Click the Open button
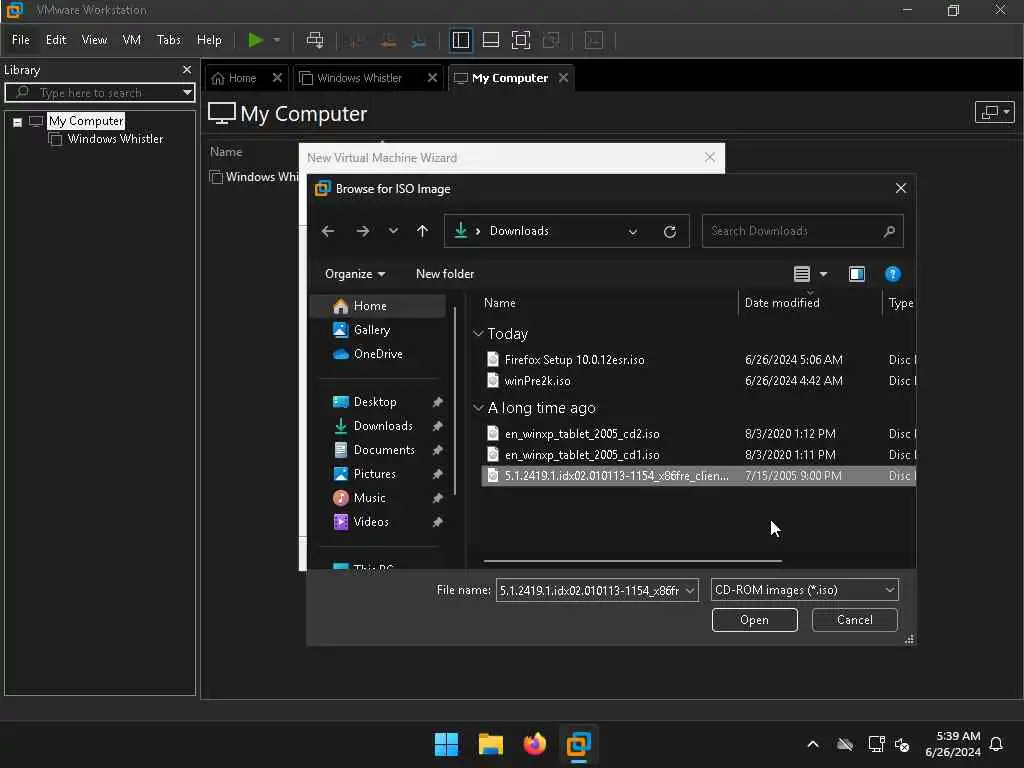 pyautogui.click(x=754, y=620)
